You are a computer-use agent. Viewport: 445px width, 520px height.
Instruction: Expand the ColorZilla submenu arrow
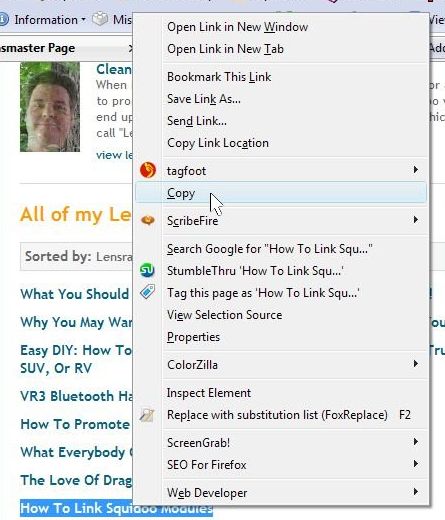coord(416,363)
